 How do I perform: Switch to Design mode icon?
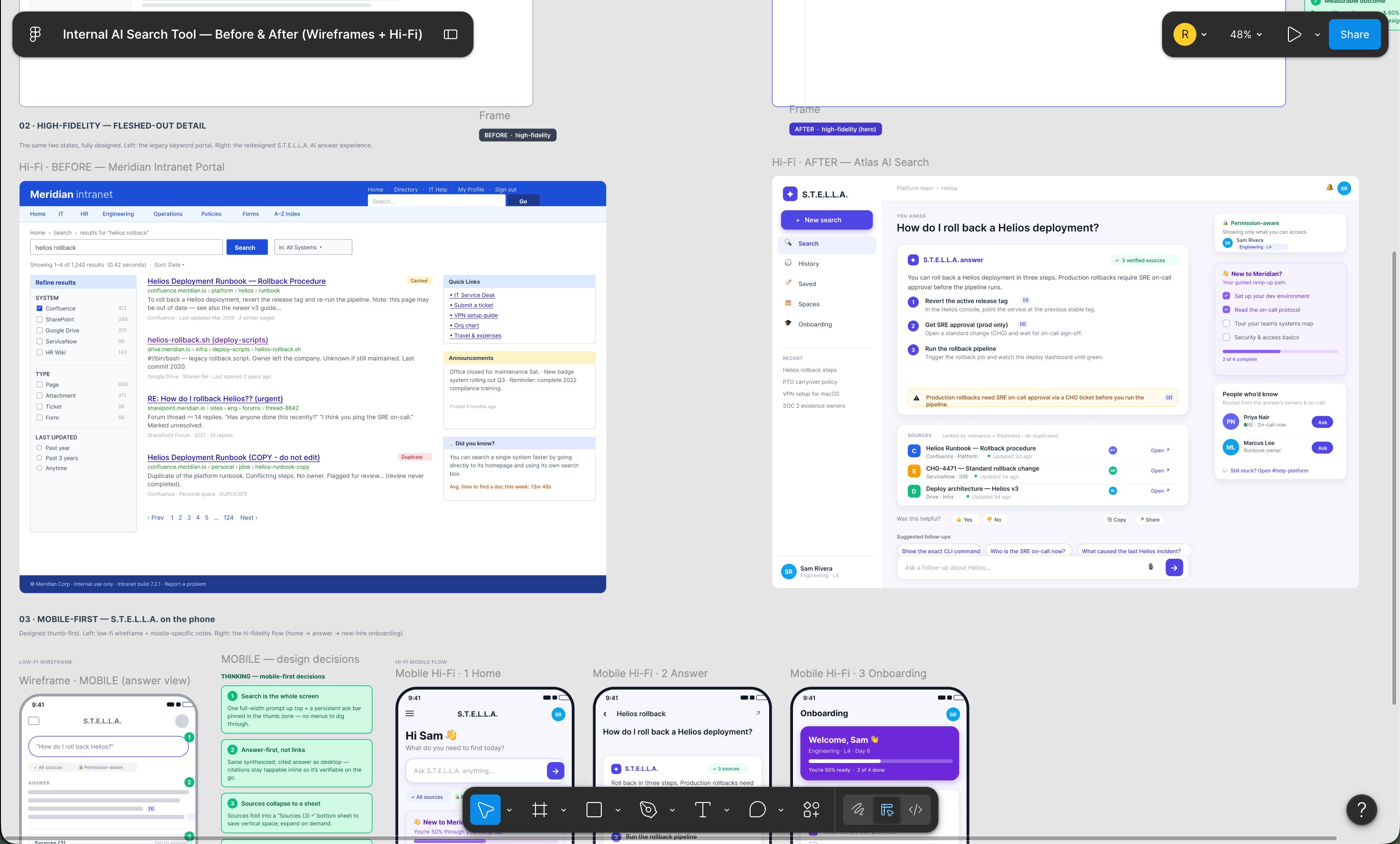887,809
